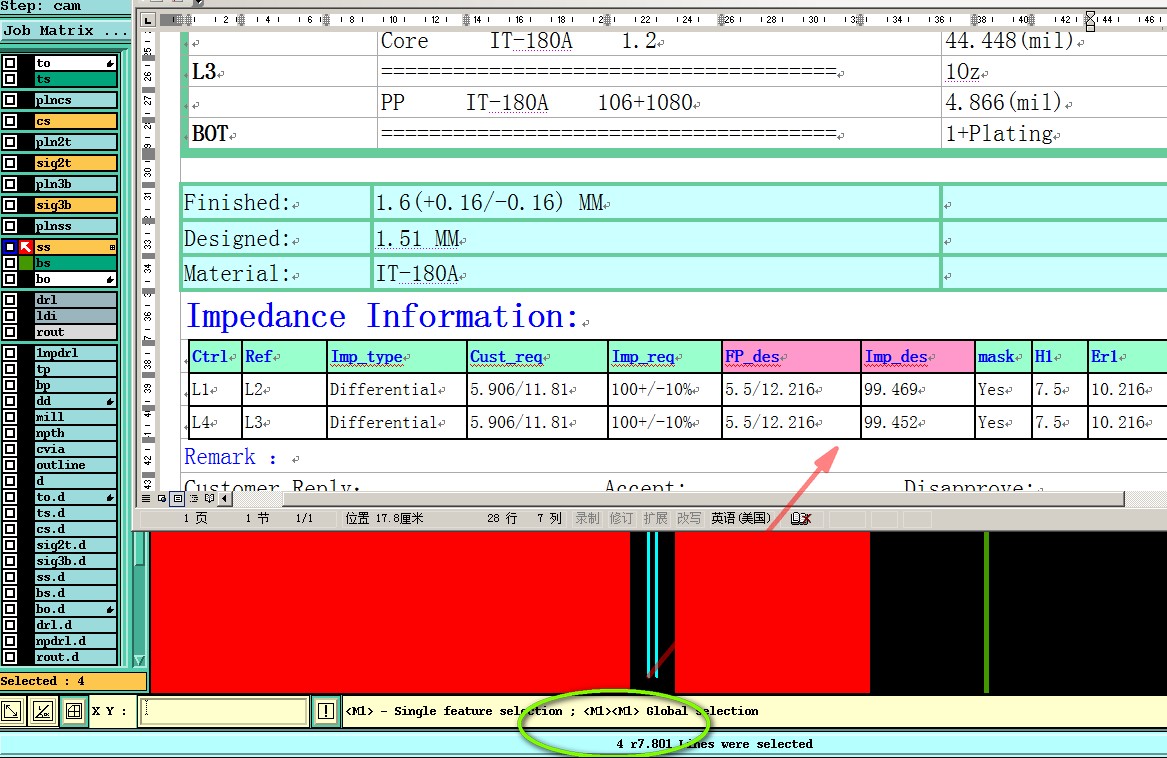Click the Imp_des value 99.452
The height and width of the screenshot is (758, 1167).
click(890, 422)
